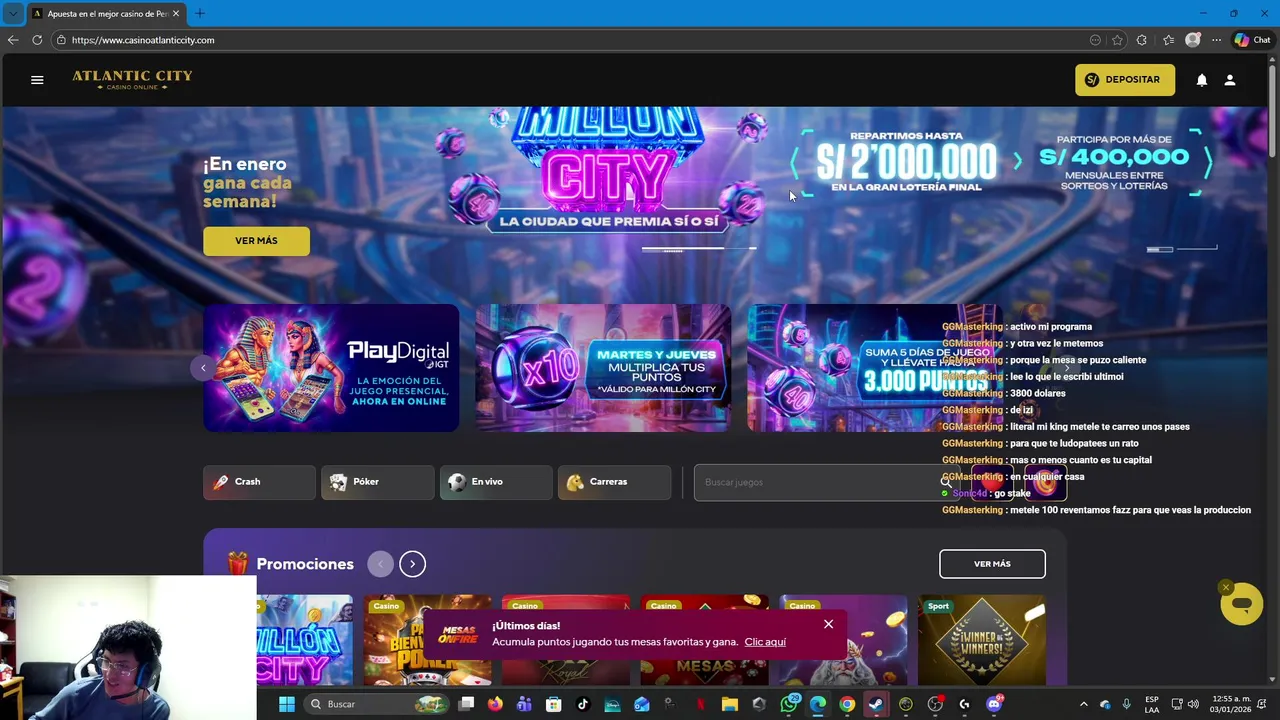Select the Atlantic City casino browser tab

[x=105, y=14]
